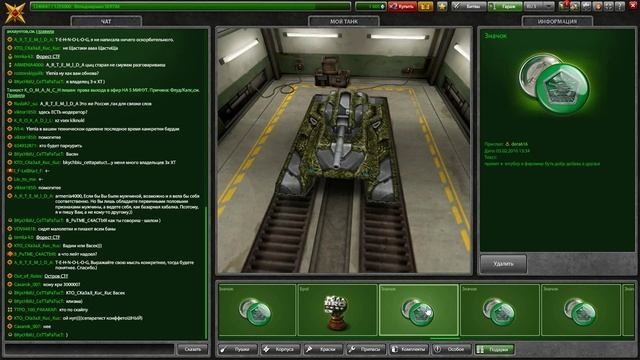
Task: Click rank icon beside "Out_of_Rules"
Action: click(10, 276)
